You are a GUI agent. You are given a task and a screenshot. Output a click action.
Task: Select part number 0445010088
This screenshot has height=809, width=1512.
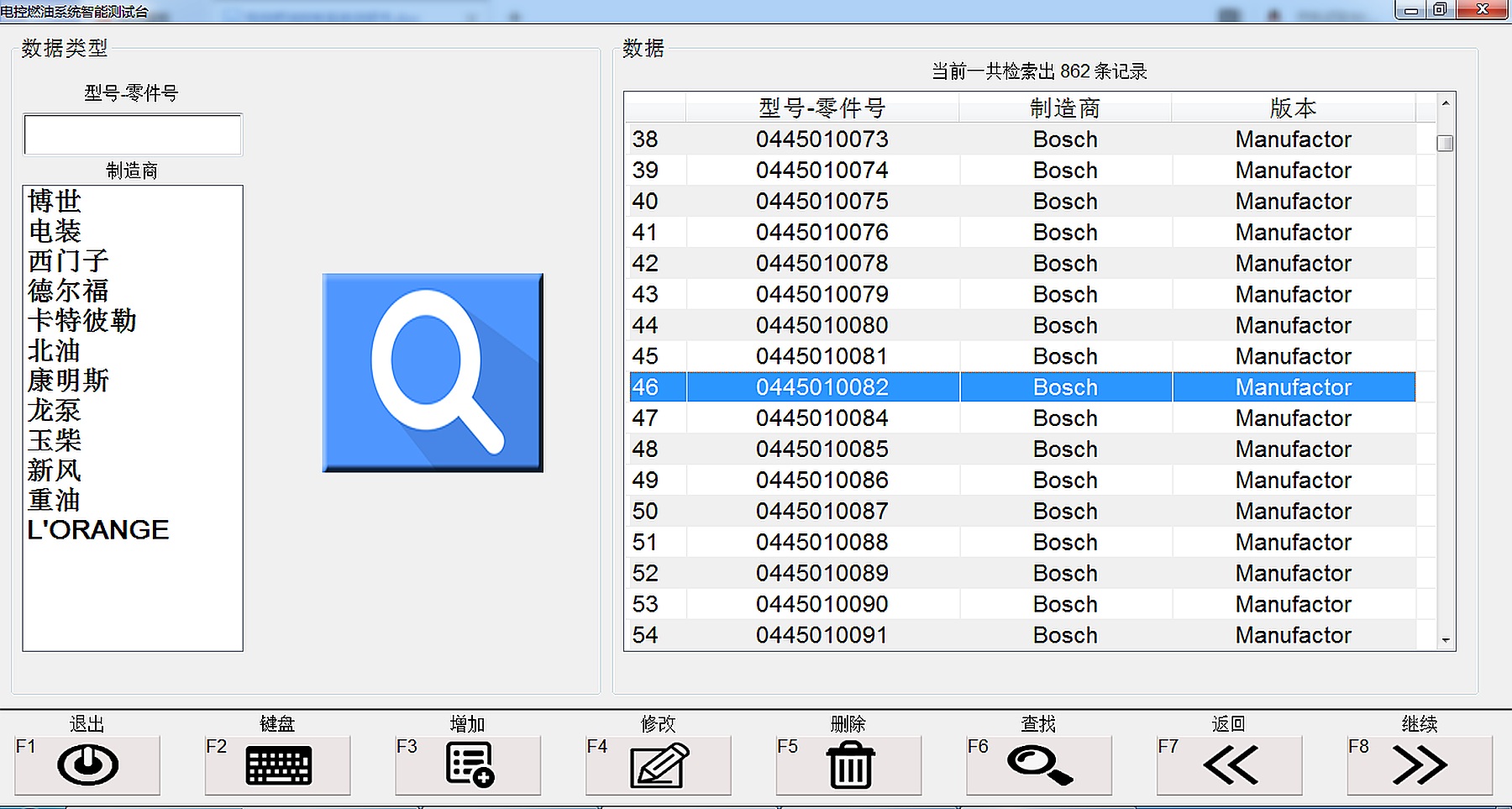pos(822,543)
